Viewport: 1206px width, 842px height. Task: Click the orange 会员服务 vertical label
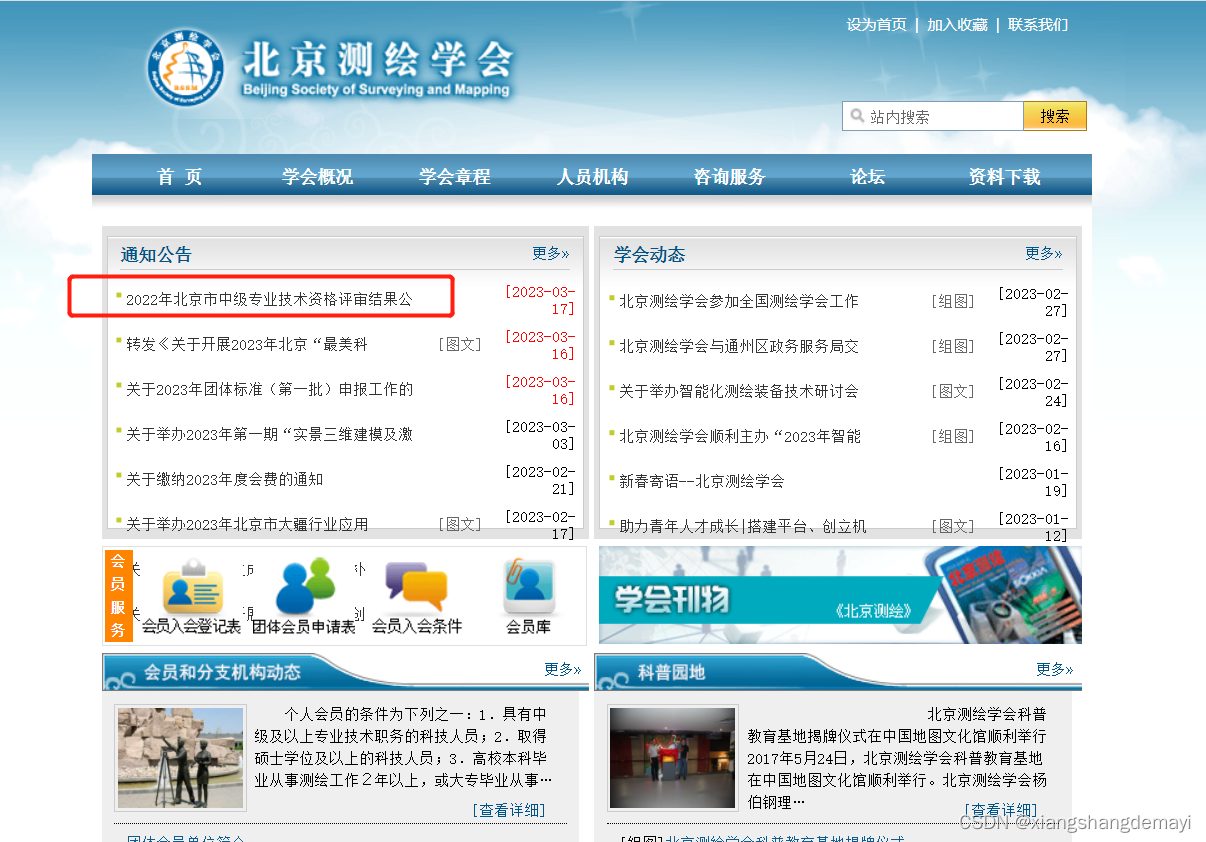(x=118, y=596)
